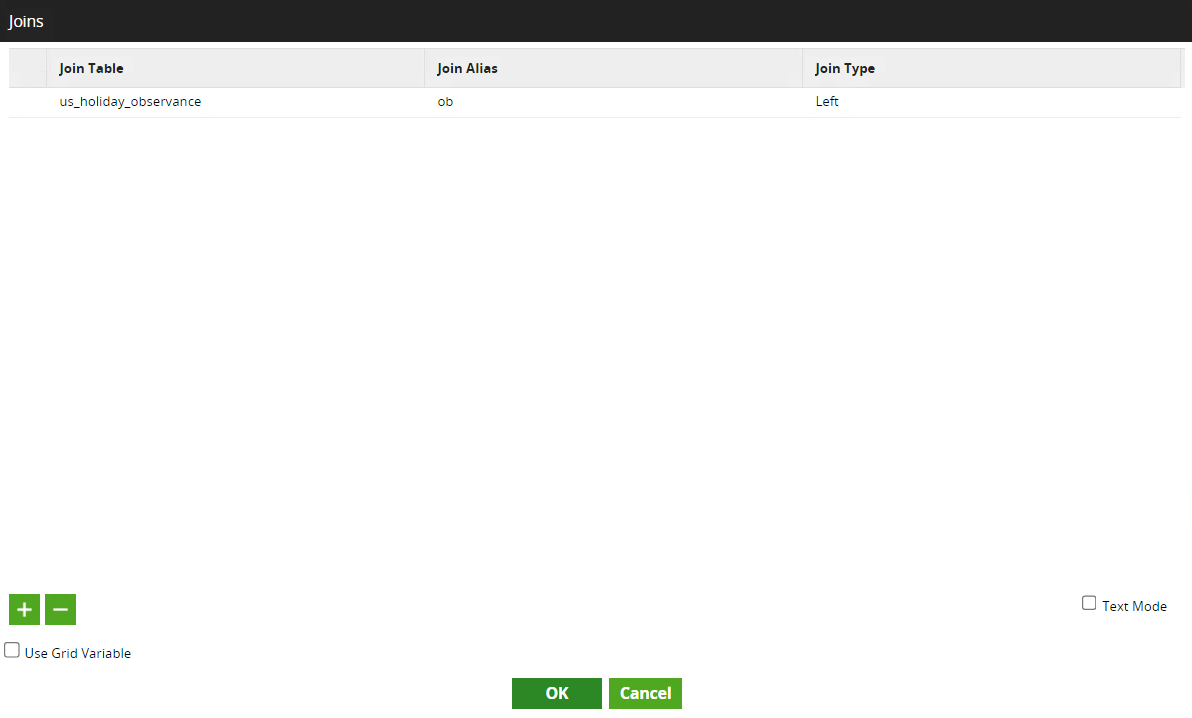Image resolution: width=1192 pixels, height=718 pixels.
Task: Click the plus icon to add a join row
Action: [x=24, y=609]
